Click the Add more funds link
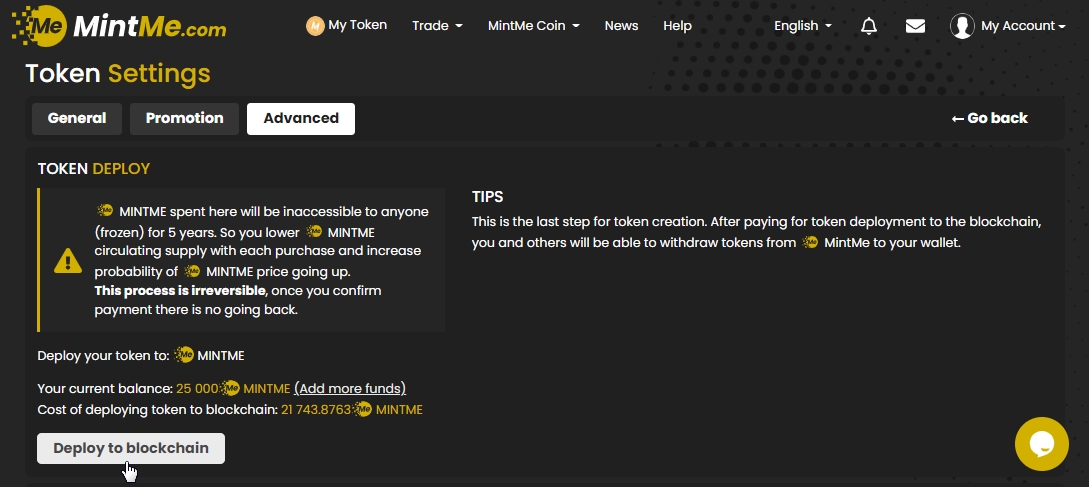The image size is (1089, 487). 350,388
